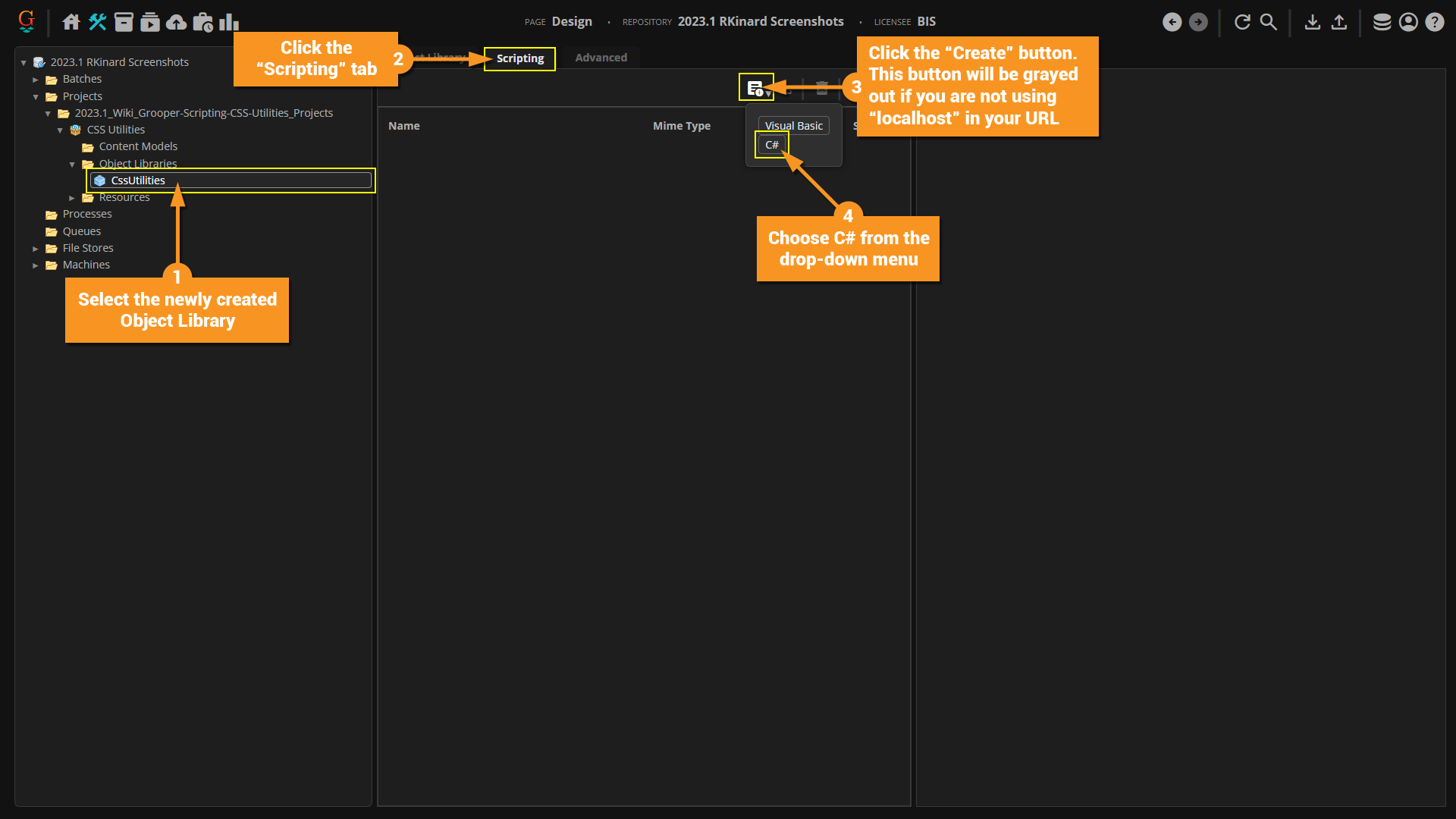Collapse the Projects folder node
Image resolution: width=1456 pixels, height=819 pixels.
click(x=36, y=97)
